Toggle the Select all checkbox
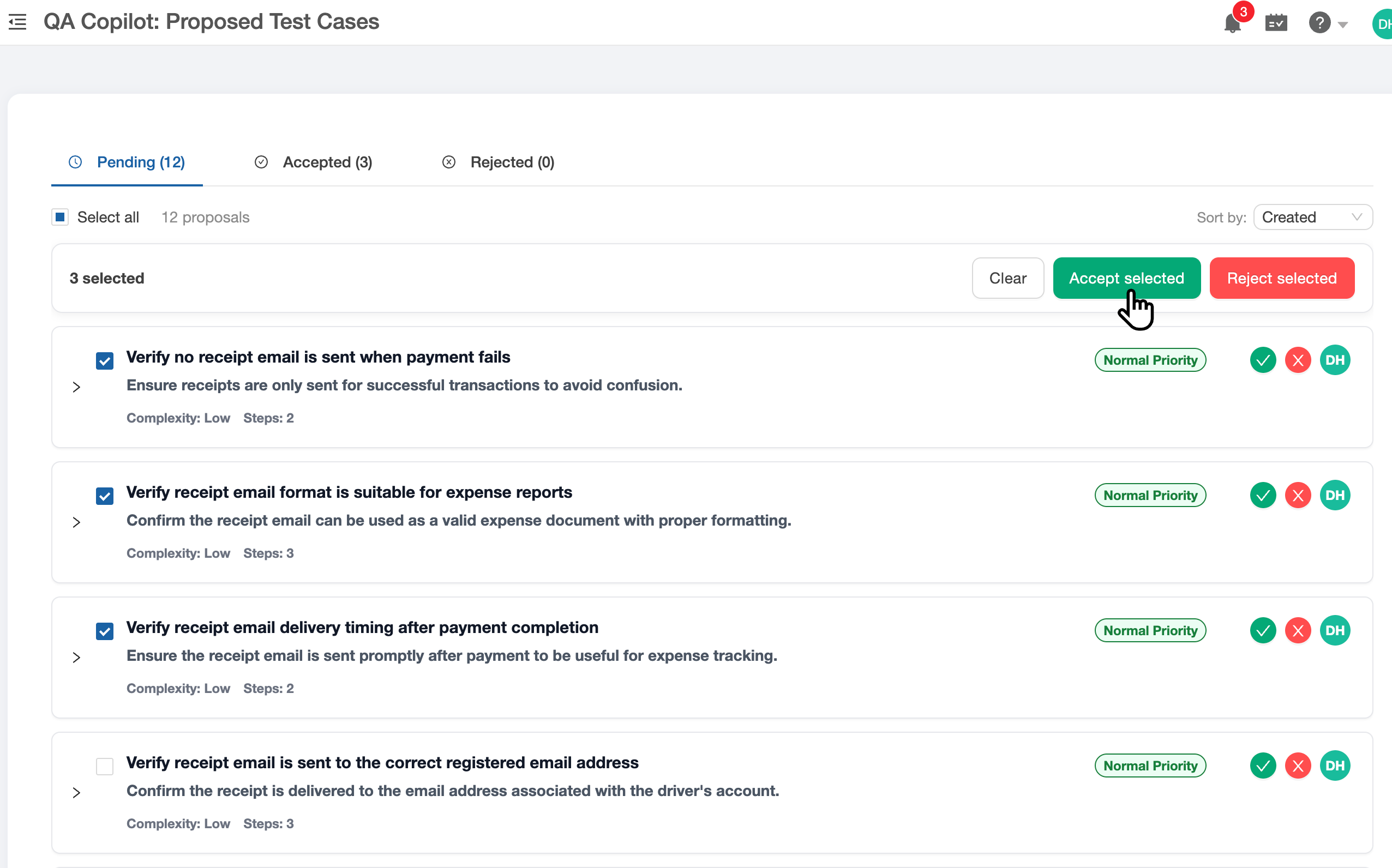This screenshot has height=868, width=1392. [59, 216]
